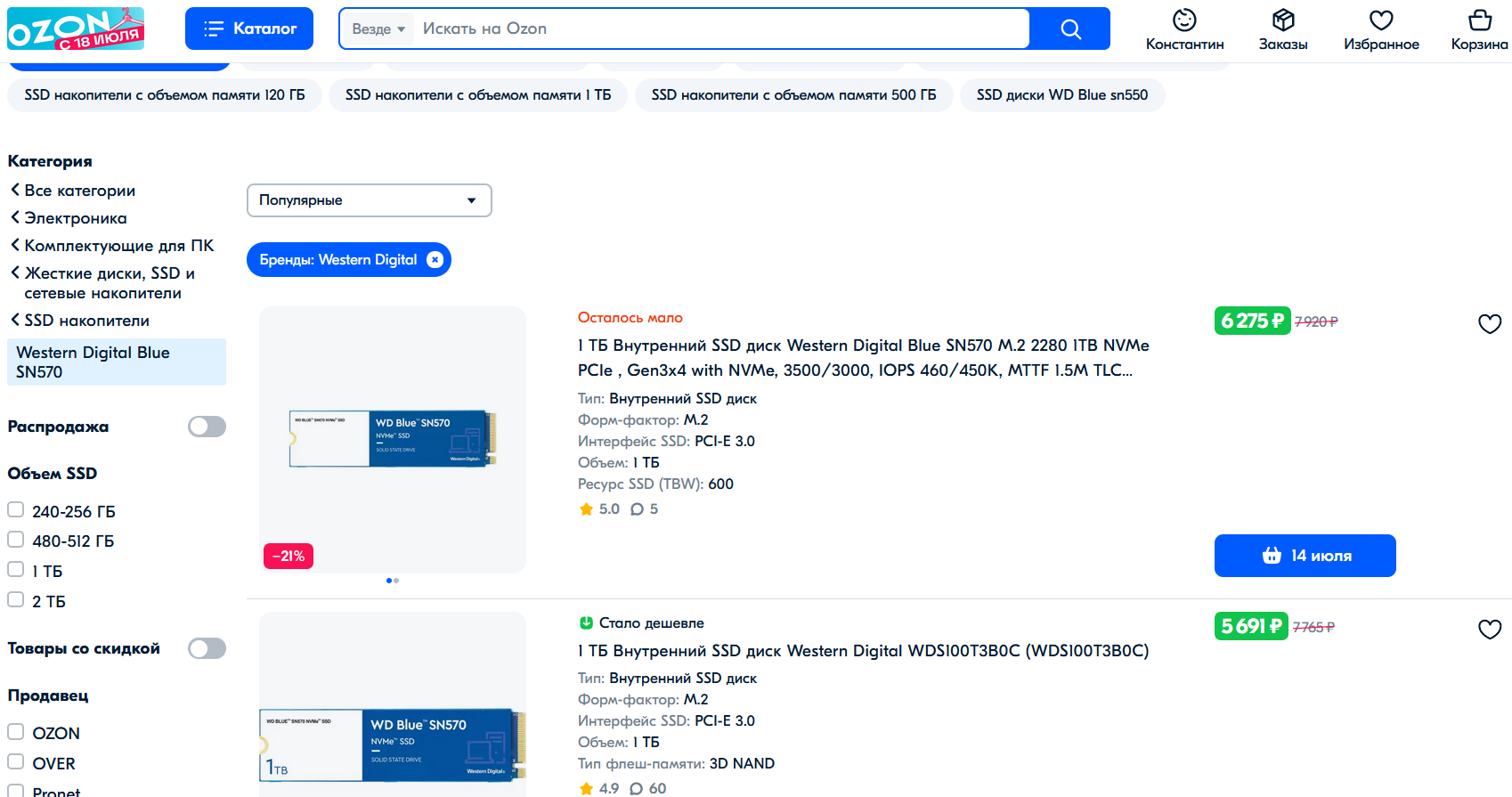This screenshot has width=1512, height=797.
Task: Add the 6 275 ₽ SSD to favorites
Action: [x=1490, y=323]
